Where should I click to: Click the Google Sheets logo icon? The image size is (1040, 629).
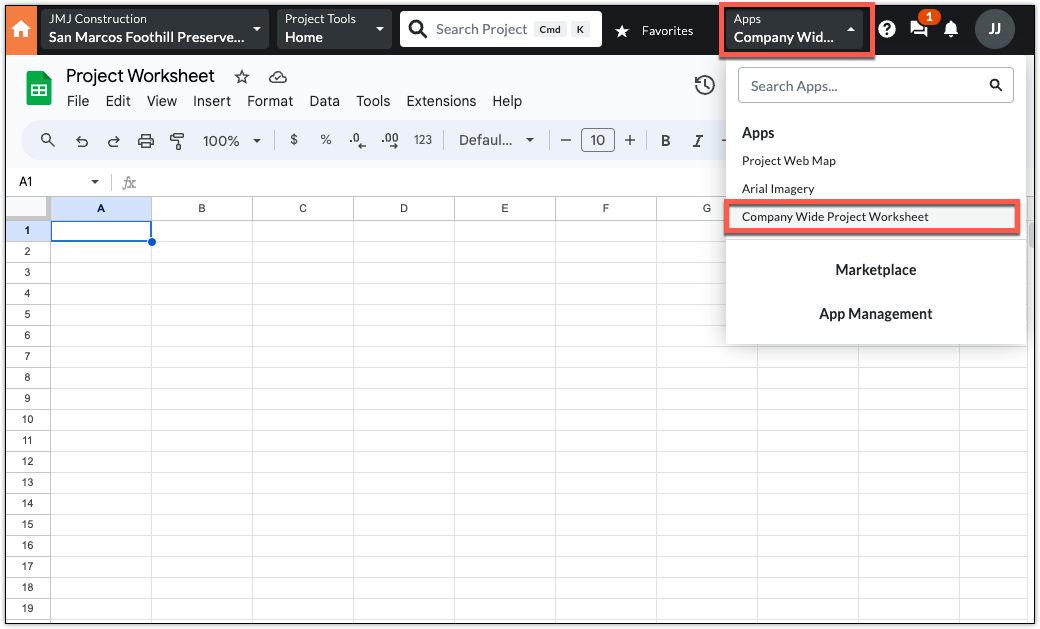pos(39,88)
